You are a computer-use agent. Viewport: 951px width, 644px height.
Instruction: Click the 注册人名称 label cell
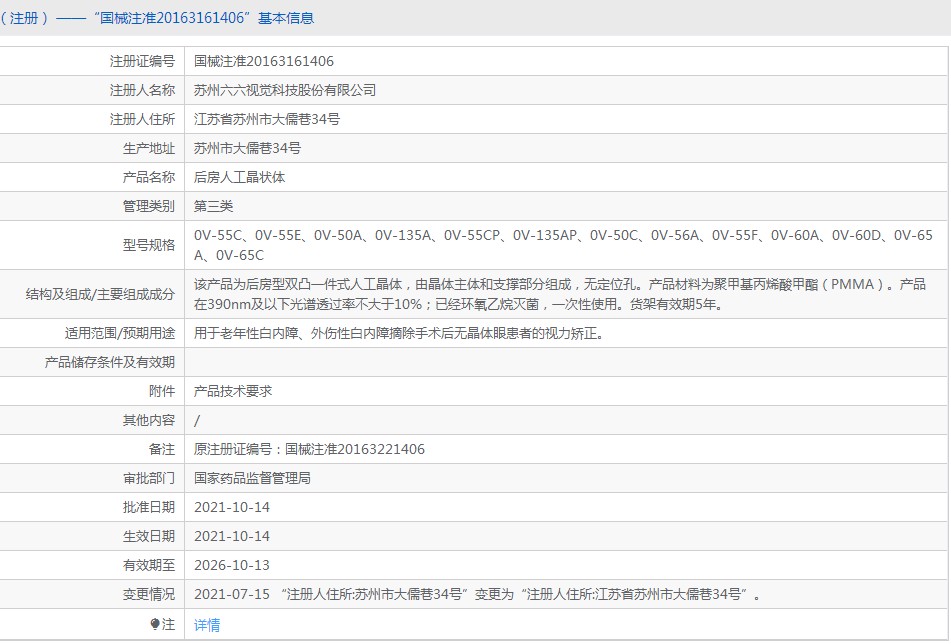pyautogui.click(x=142, y=90)
